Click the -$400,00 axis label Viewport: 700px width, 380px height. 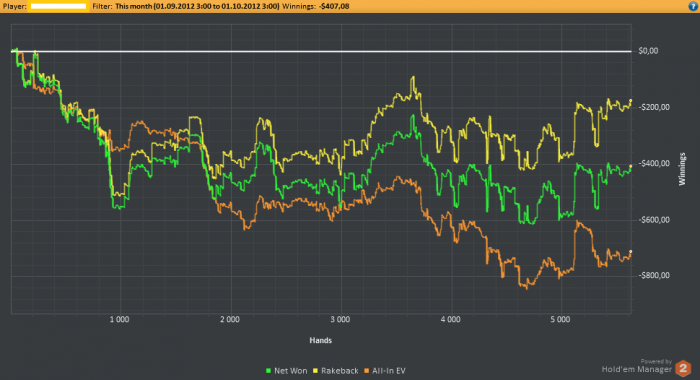coord(654,163)
